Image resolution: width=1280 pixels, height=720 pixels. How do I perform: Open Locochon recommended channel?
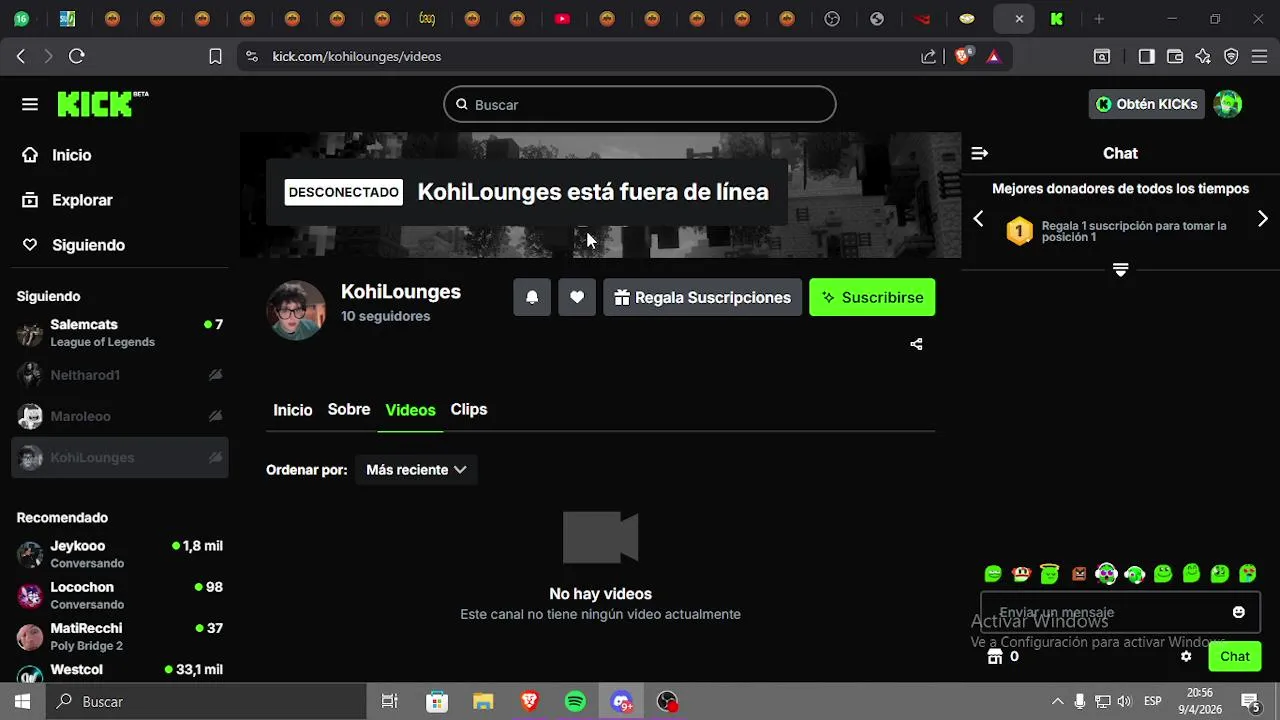point(120,595)
